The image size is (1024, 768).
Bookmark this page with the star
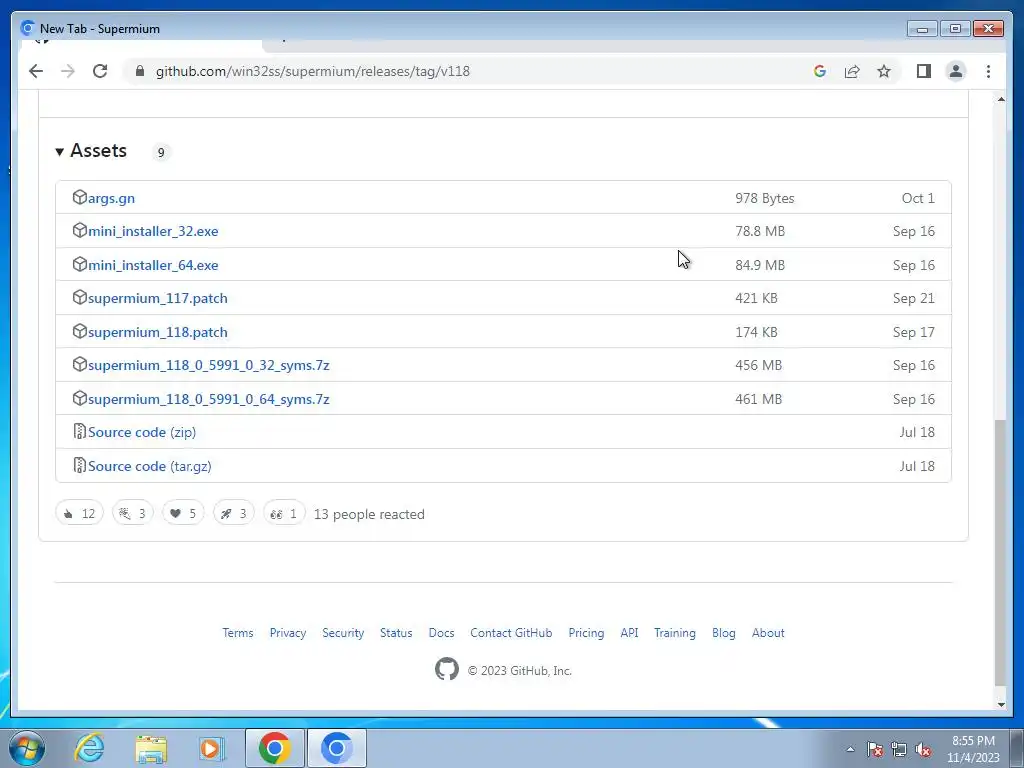(x=884, y=71)
